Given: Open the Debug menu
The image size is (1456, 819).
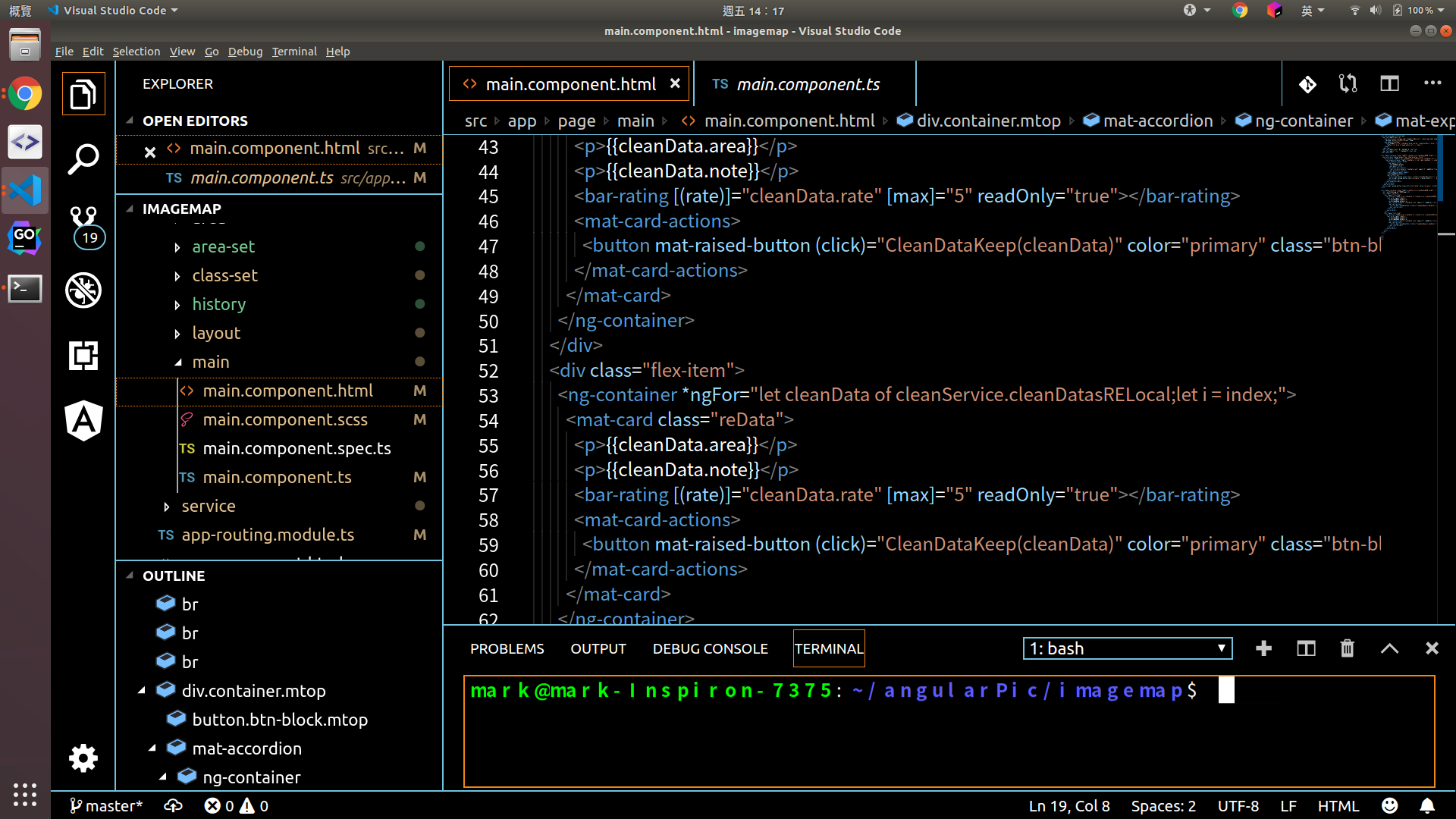Looking at the screenshot, I should (x=245, y=52).
